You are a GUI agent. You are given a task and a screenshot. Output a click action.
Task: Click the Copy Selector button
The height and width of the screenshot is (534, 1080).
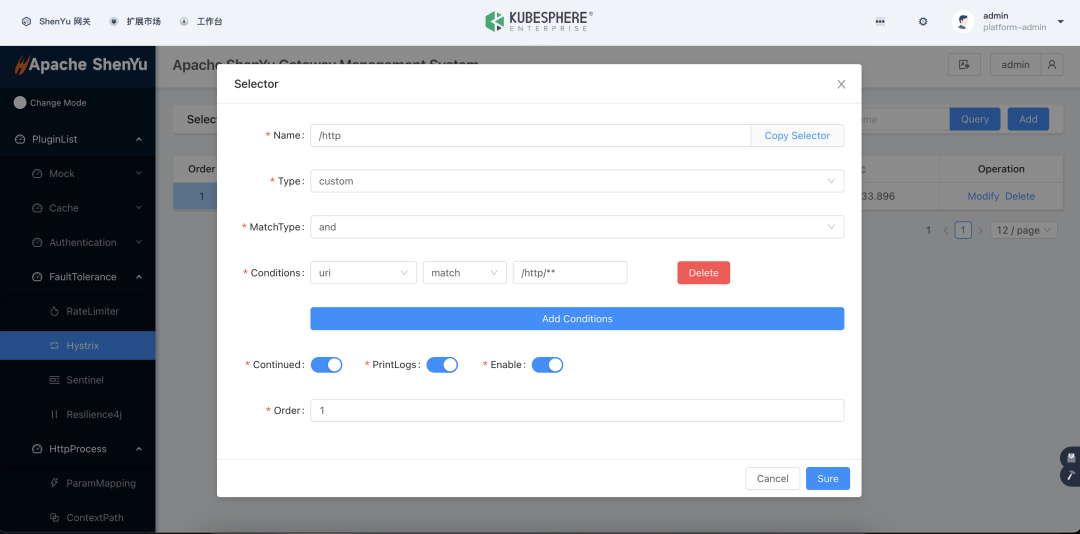click(797, 136)
